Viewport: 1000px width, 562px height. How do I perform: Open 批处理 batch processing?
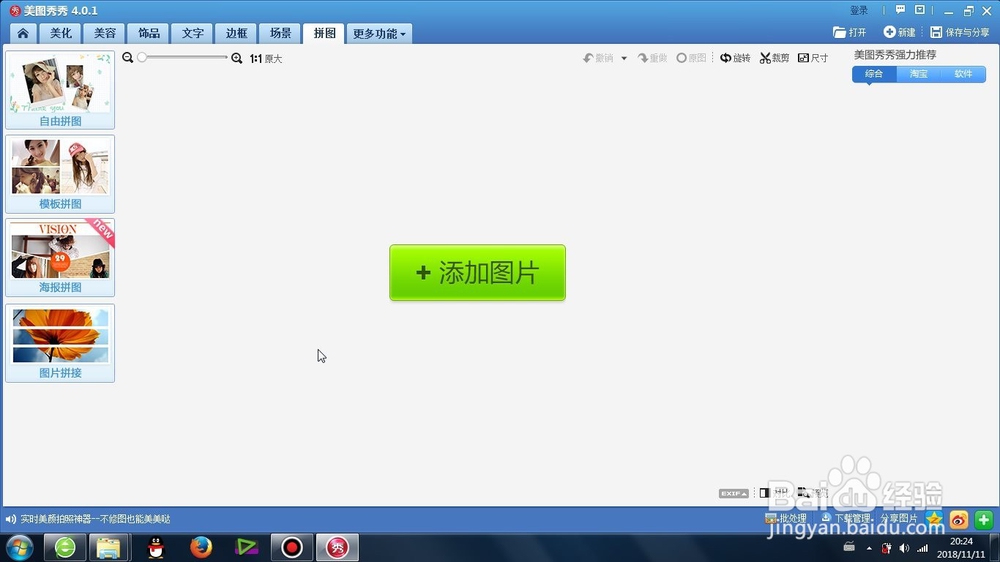(786, 519)
